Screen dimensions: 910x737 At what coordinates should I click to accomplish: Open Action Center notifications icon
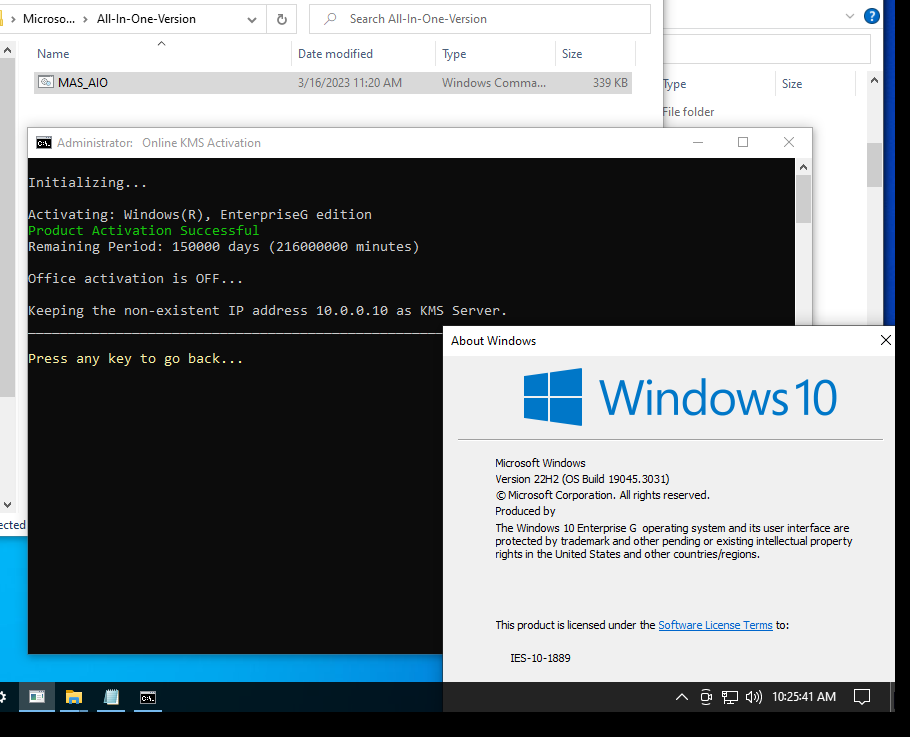862,697
